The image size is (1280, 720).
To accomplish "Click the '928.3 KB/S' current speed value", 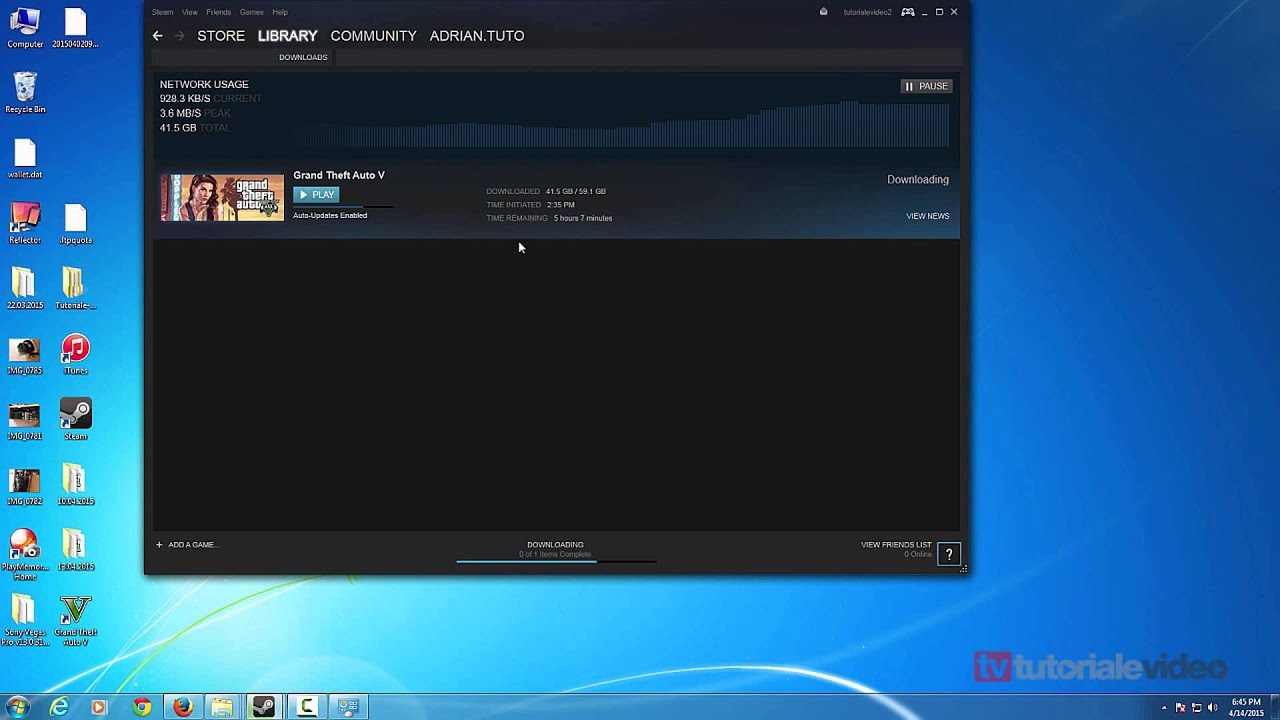I will pos(185,99).
